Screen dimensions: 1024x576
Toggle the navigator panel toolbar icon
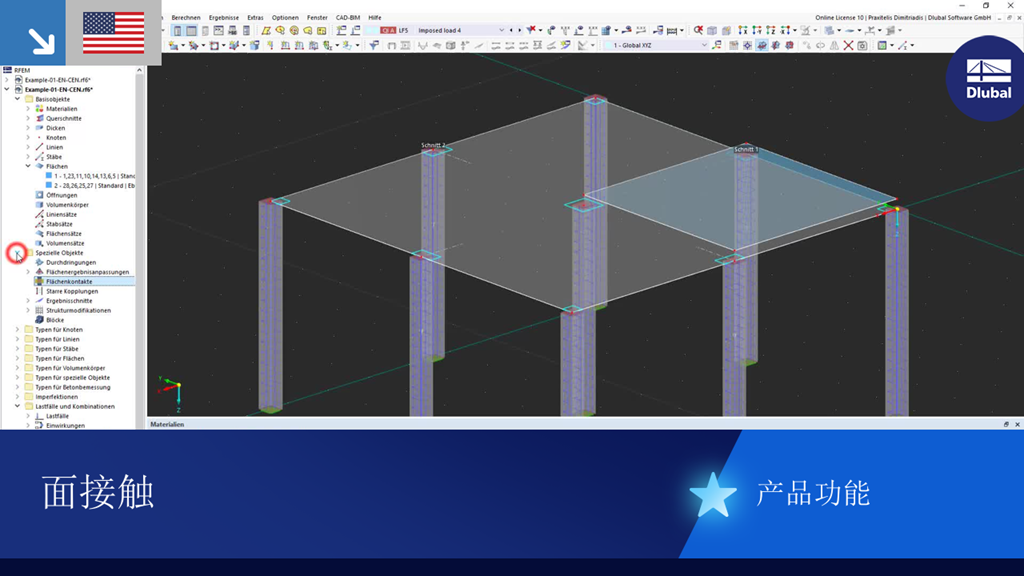[x=178, y=30]
